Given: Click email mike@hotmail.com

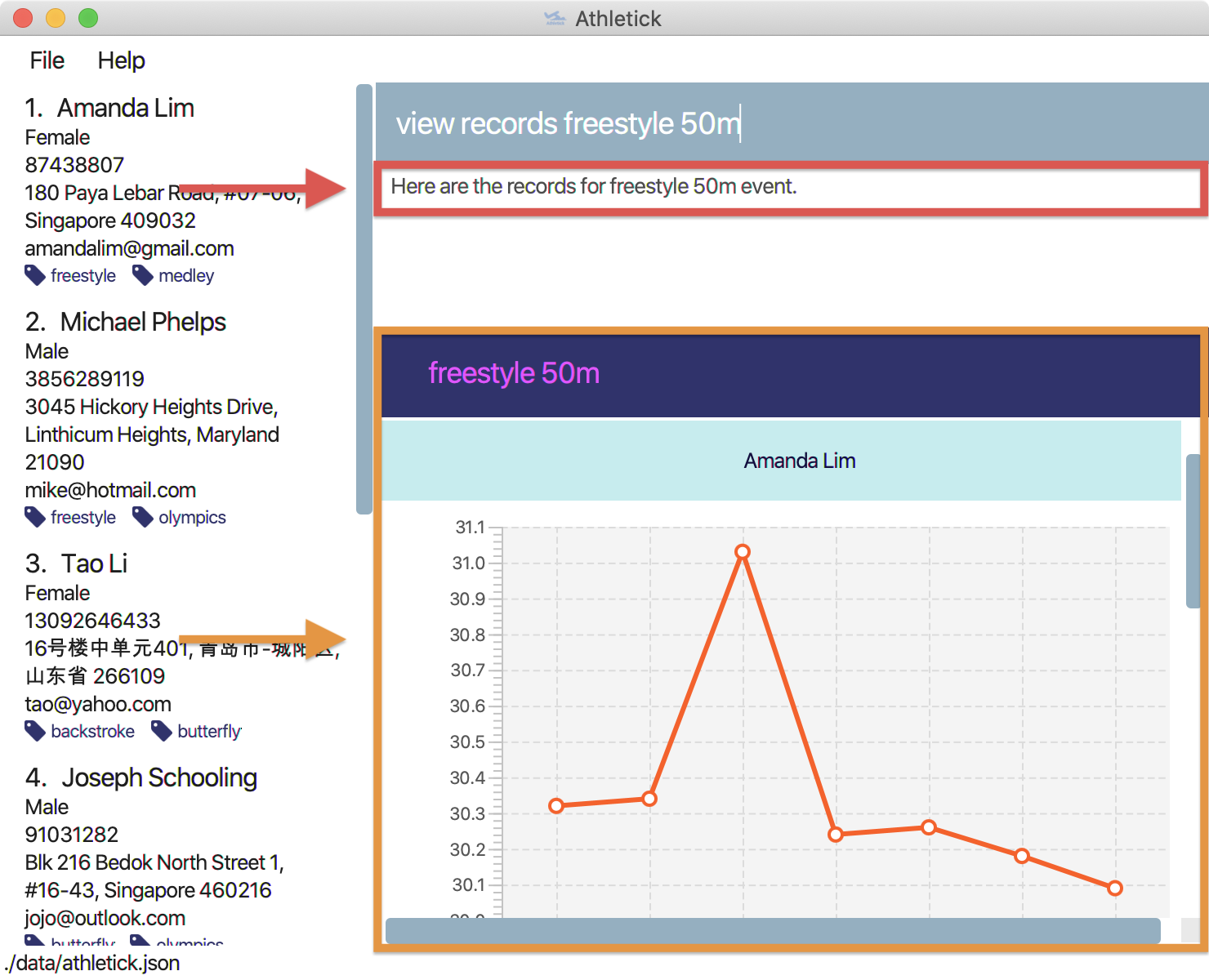Looking at the screenshot, I should point(110,490).
